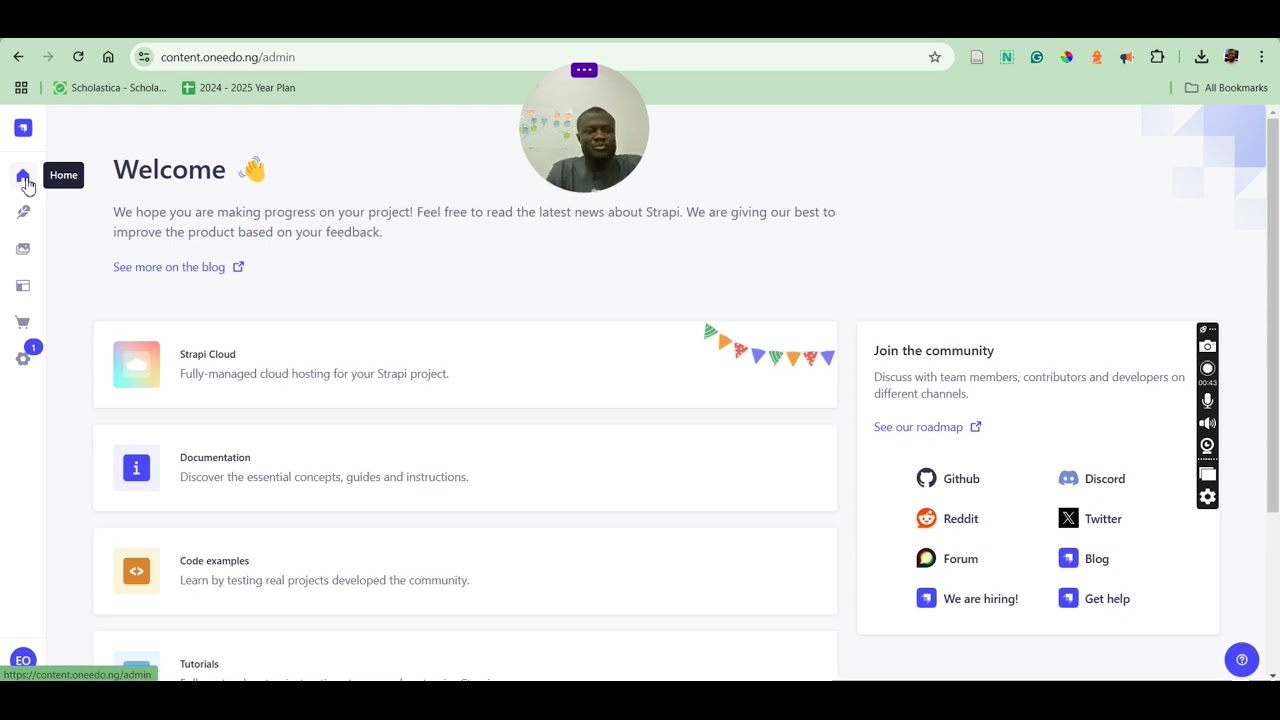Screen dimensions: 1280x720
Task: Click the Code examples brackets icon
Action: coord(137,571)
